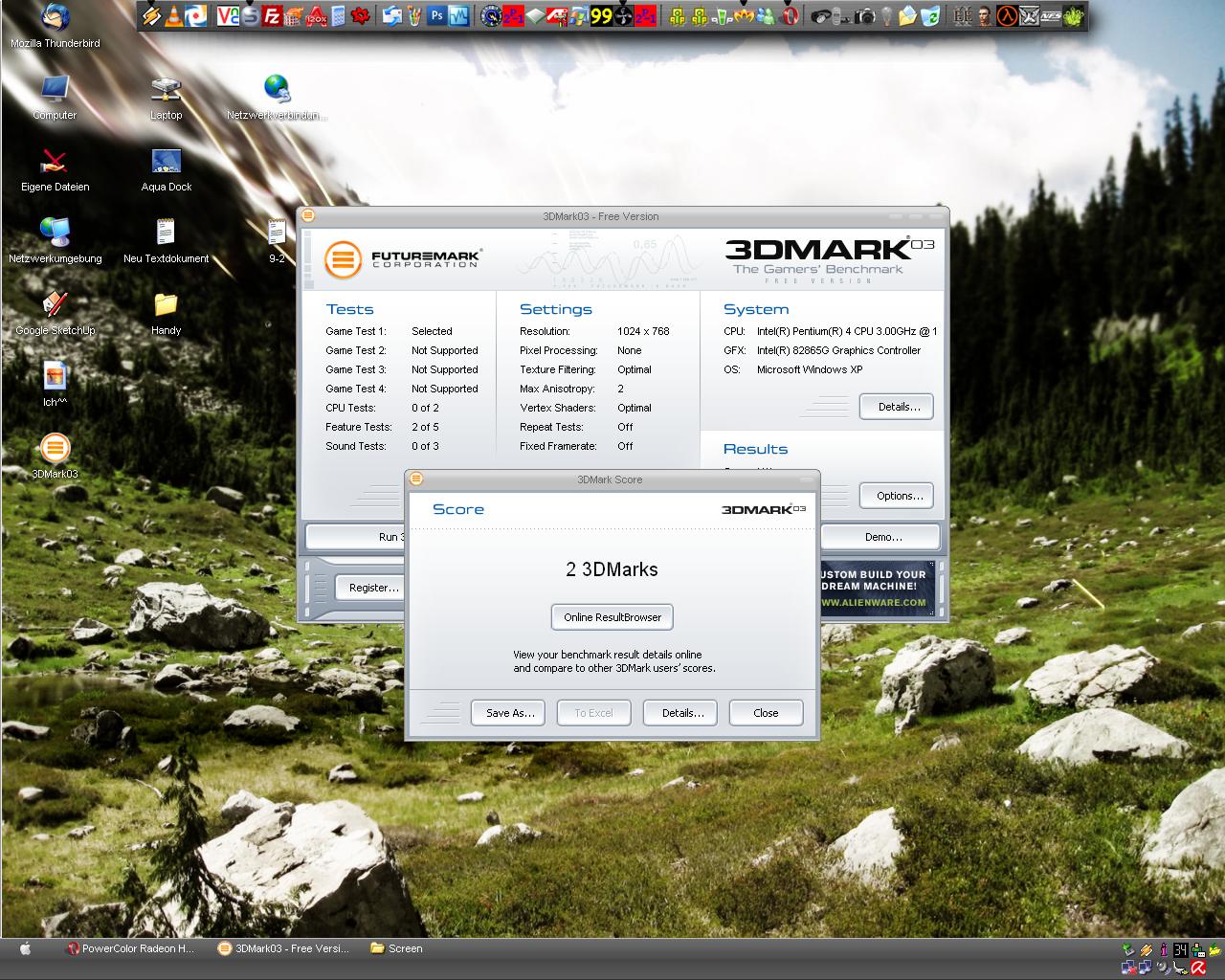Viewport: 1225px width, 980px height.
Task: Click the '2 3DMarks' score text
Action: click(x=612, y=569)
